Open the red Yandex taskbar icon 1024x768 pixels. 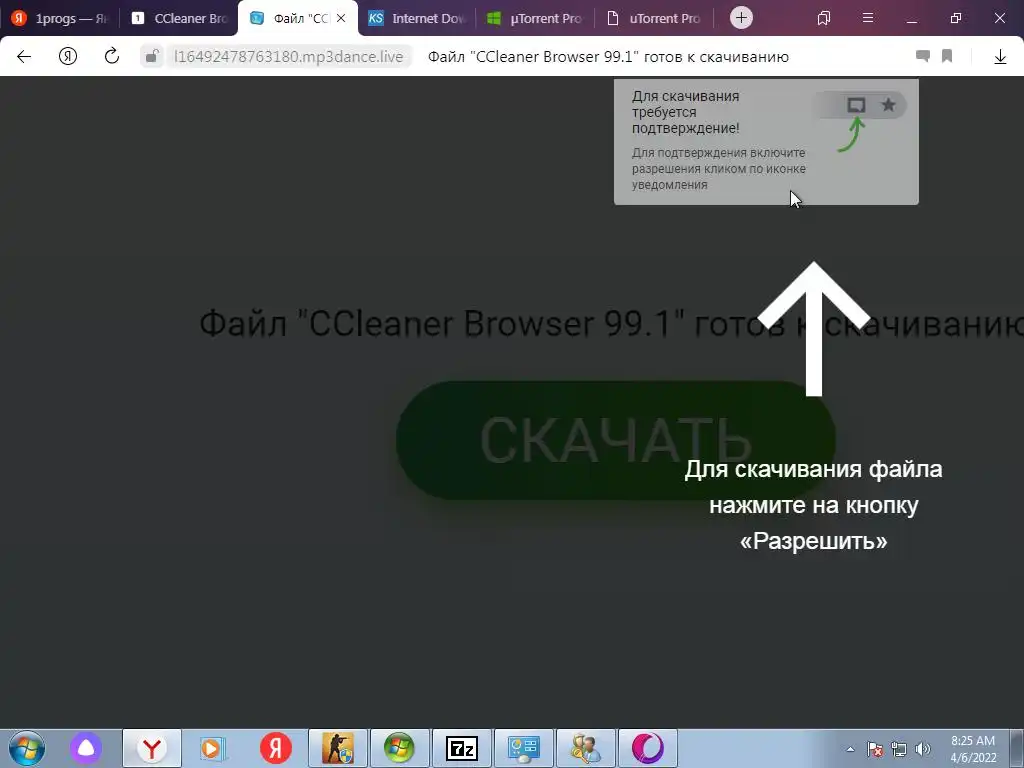click(276, 748)
